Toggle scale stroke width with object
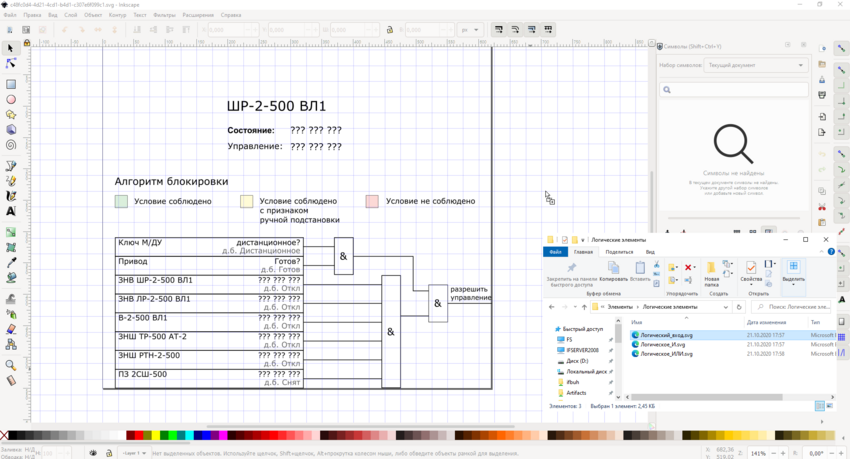This screenshot has height=459, width=850. [499, 30]
